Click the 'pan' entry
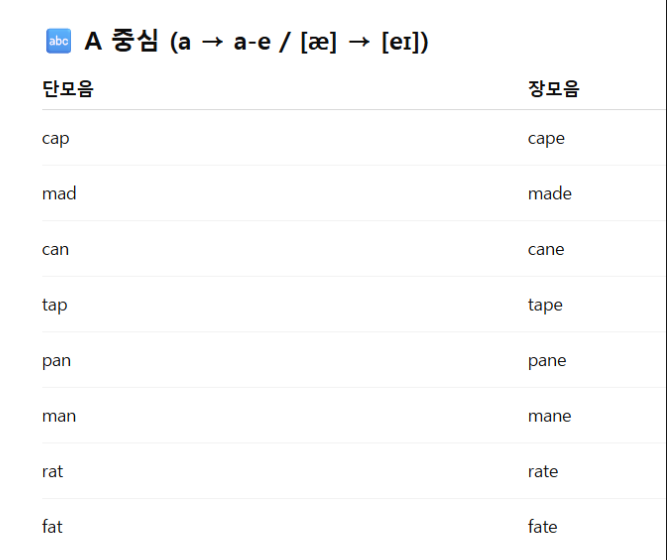This screenshot has height=560, width=667. (57, 360)
